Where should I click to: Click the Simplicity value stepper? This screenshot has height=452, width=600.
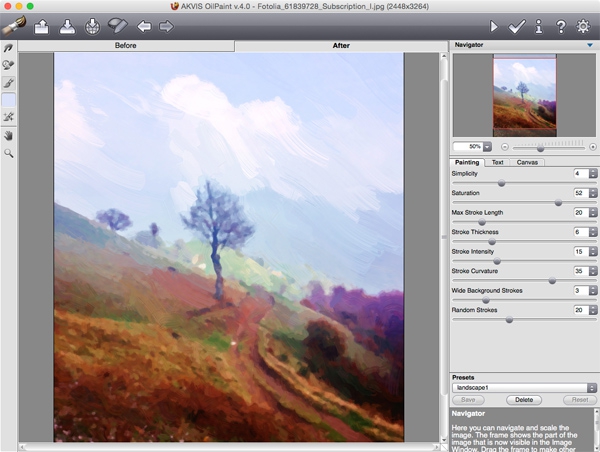pyautogui.click(x=593, y=174)
